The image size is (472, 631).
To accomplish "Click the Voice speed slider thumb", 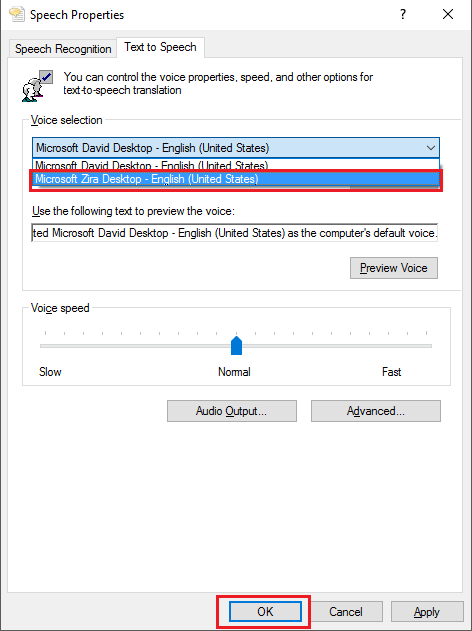I will tap(236, 346).
